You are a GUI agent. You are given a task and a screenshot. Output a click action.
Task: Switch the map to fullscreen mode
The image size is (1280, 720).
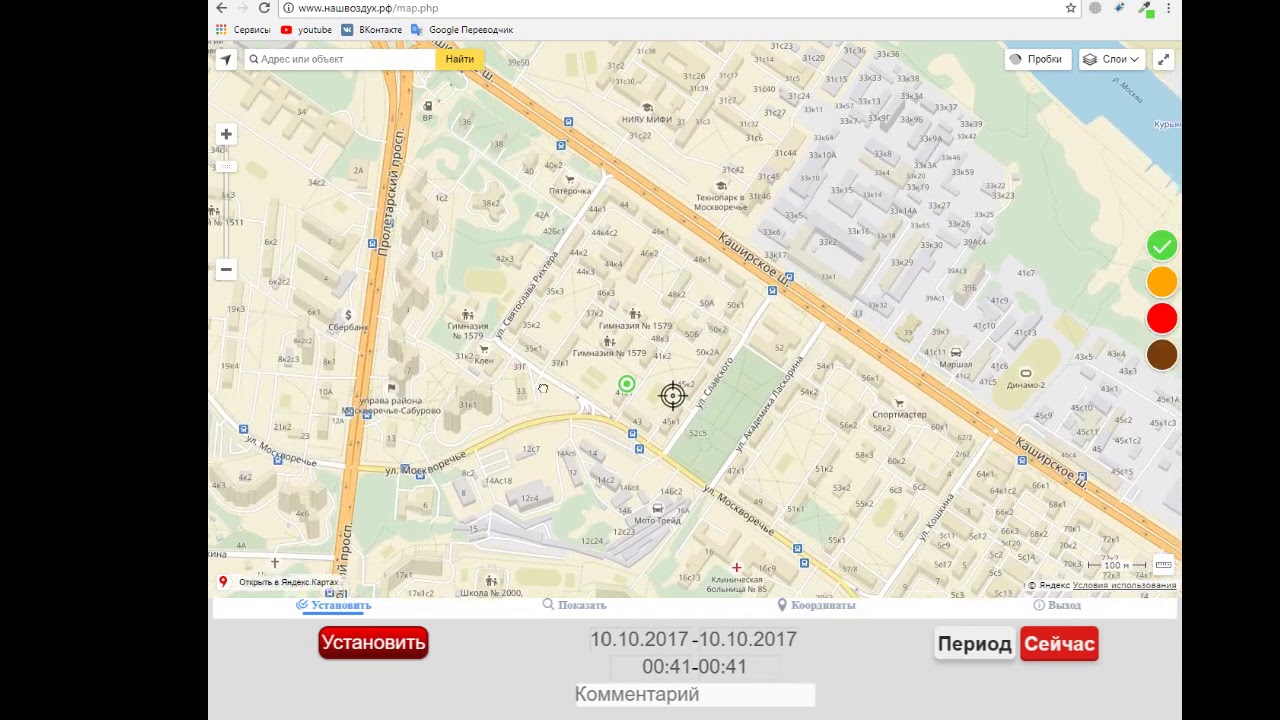click(x=1163, y=59)
